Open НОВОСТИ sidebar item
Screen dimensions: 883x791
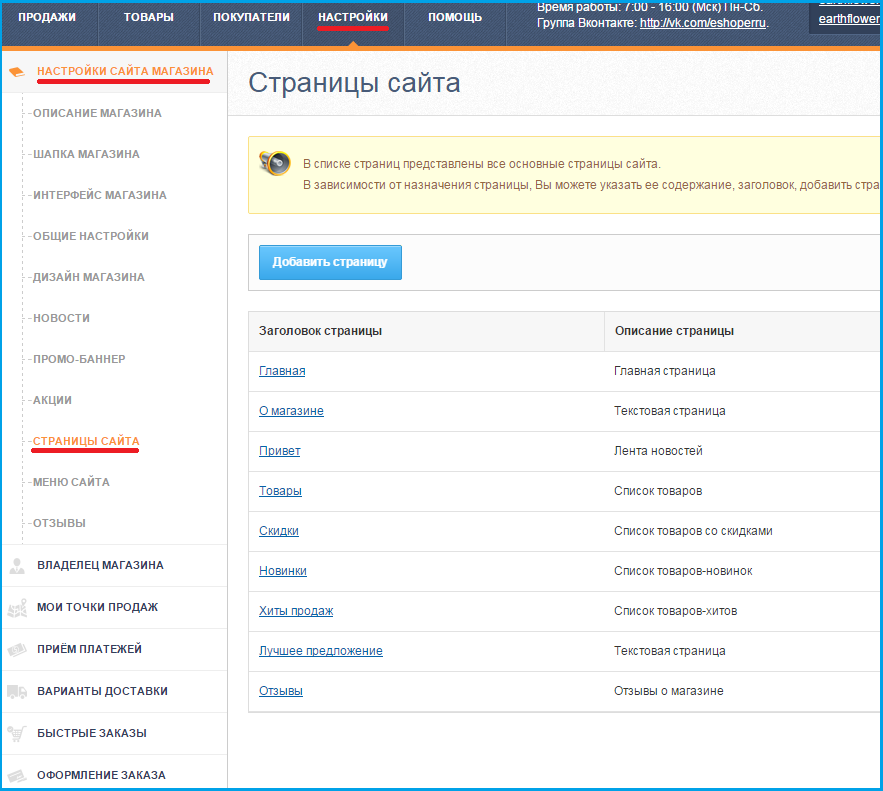[x=61, y=318]
